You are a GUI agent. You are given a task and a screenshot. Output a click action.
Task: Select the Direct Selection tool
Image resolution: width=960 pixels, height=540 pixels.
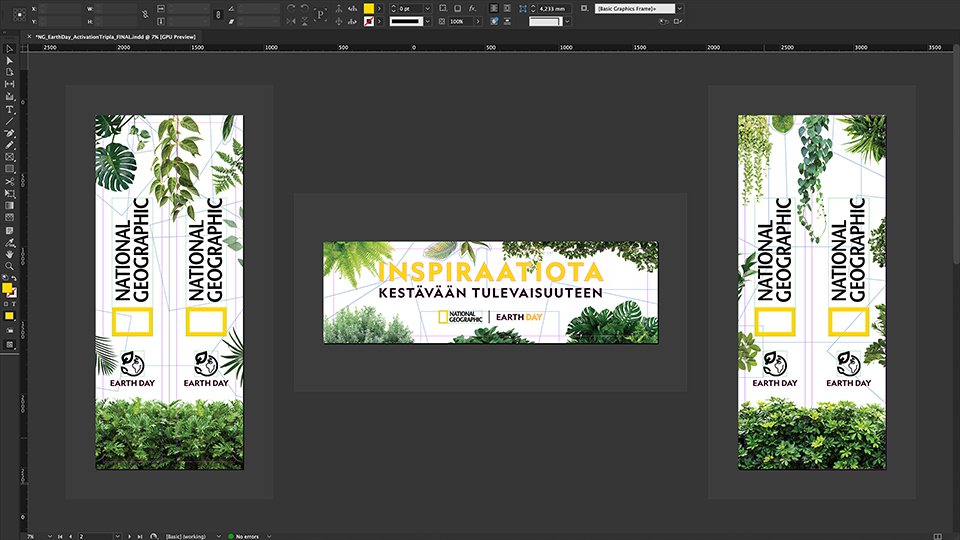point(9,61)
